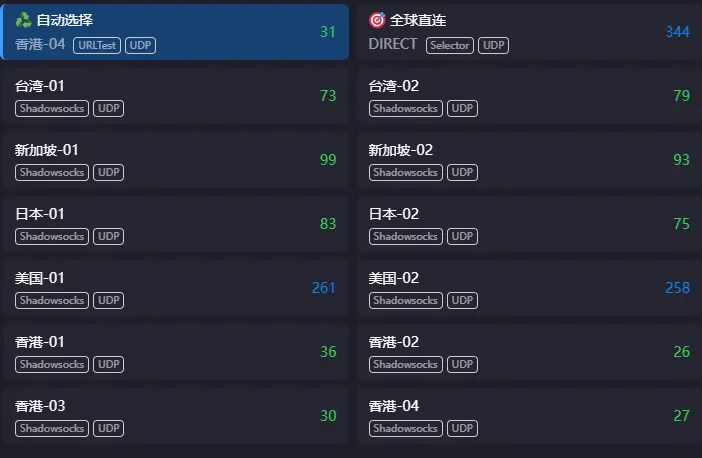Select the 香港-02 proxy node
Viewport: 702px width, 458px height.
click(528, 352)
